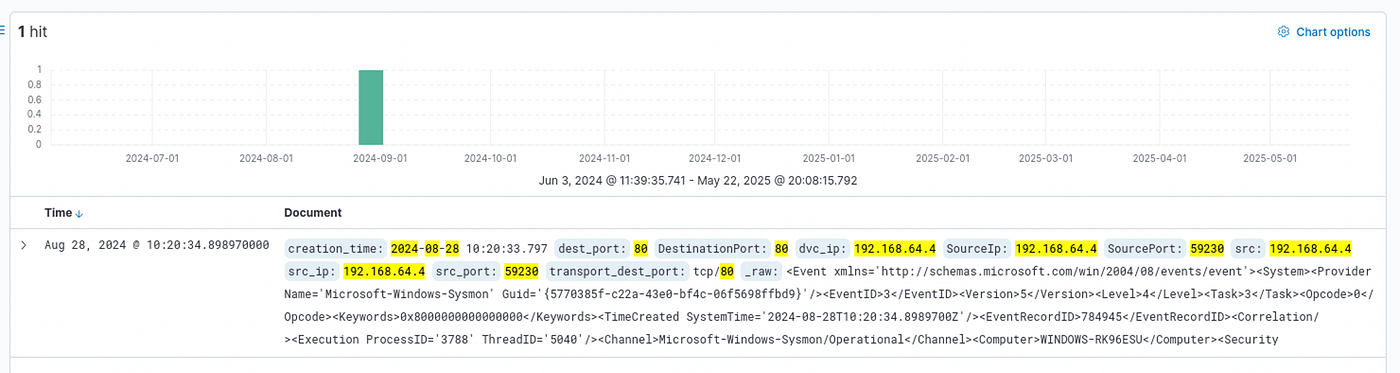Click the green histogram bar near 2024-09-01
1400x373 pixels.
pyautogui.click(x=371, y=107)
